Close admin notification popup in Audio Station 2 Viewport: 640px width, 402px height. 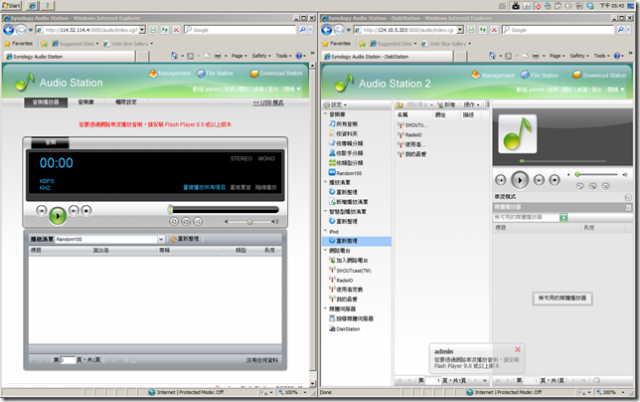[x=518, y=349]
